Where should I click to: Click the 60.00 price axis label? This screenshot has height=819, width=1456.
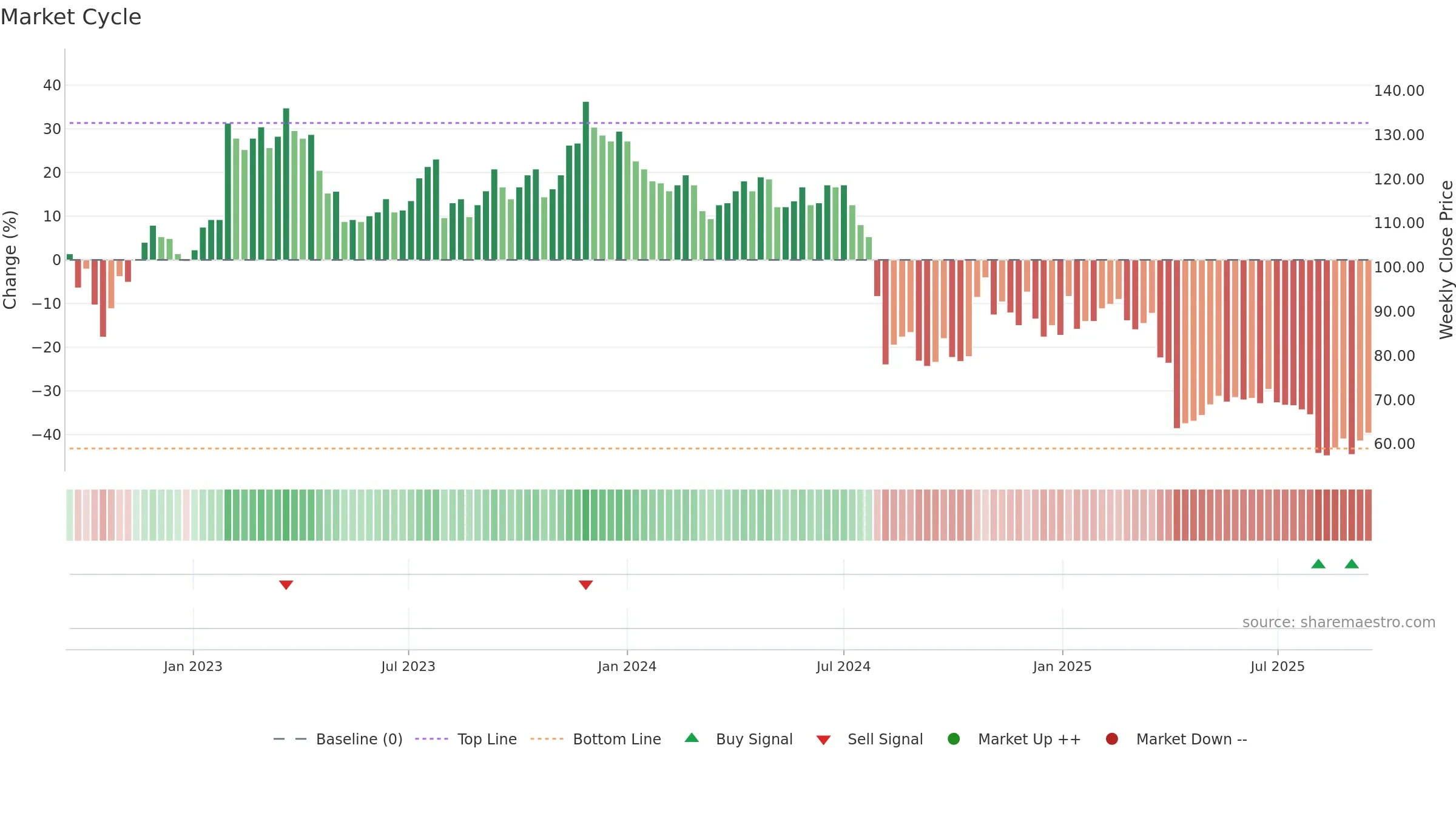point(1394,444)
